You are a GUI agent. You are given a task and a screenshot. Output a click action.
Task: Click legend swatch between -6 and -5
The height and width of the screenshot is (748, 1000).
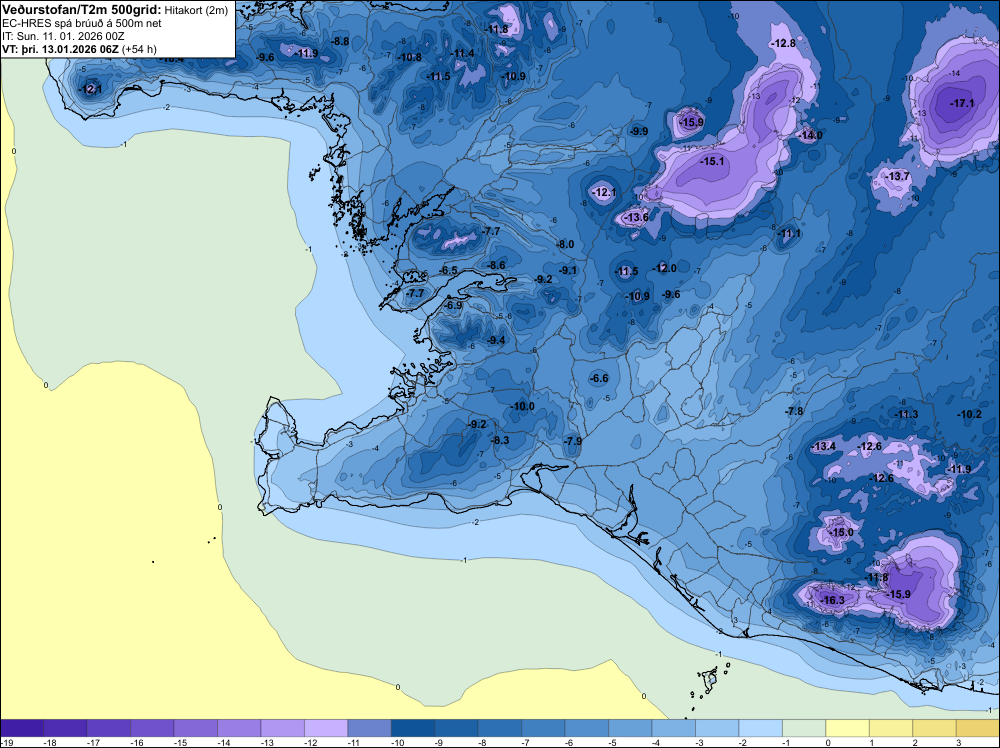587,728
